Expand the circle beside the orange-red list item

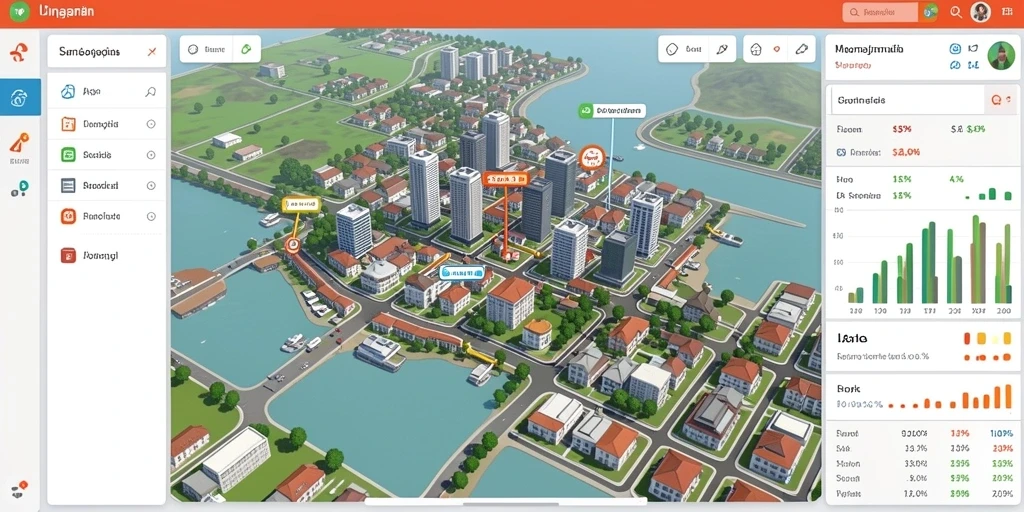click(151, 216)
